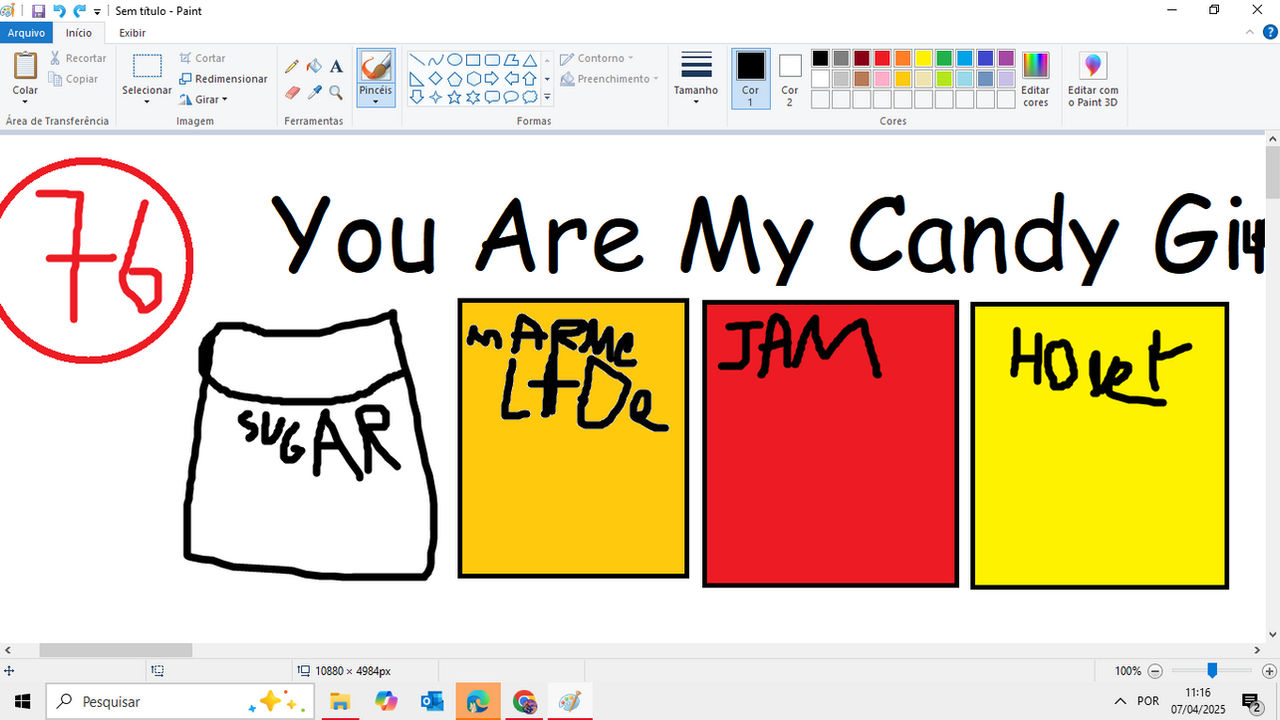Image resolution: width=1280 pixels, height=720 pixels.
Task: Switch active color to Cor 2
Action: 790,78
